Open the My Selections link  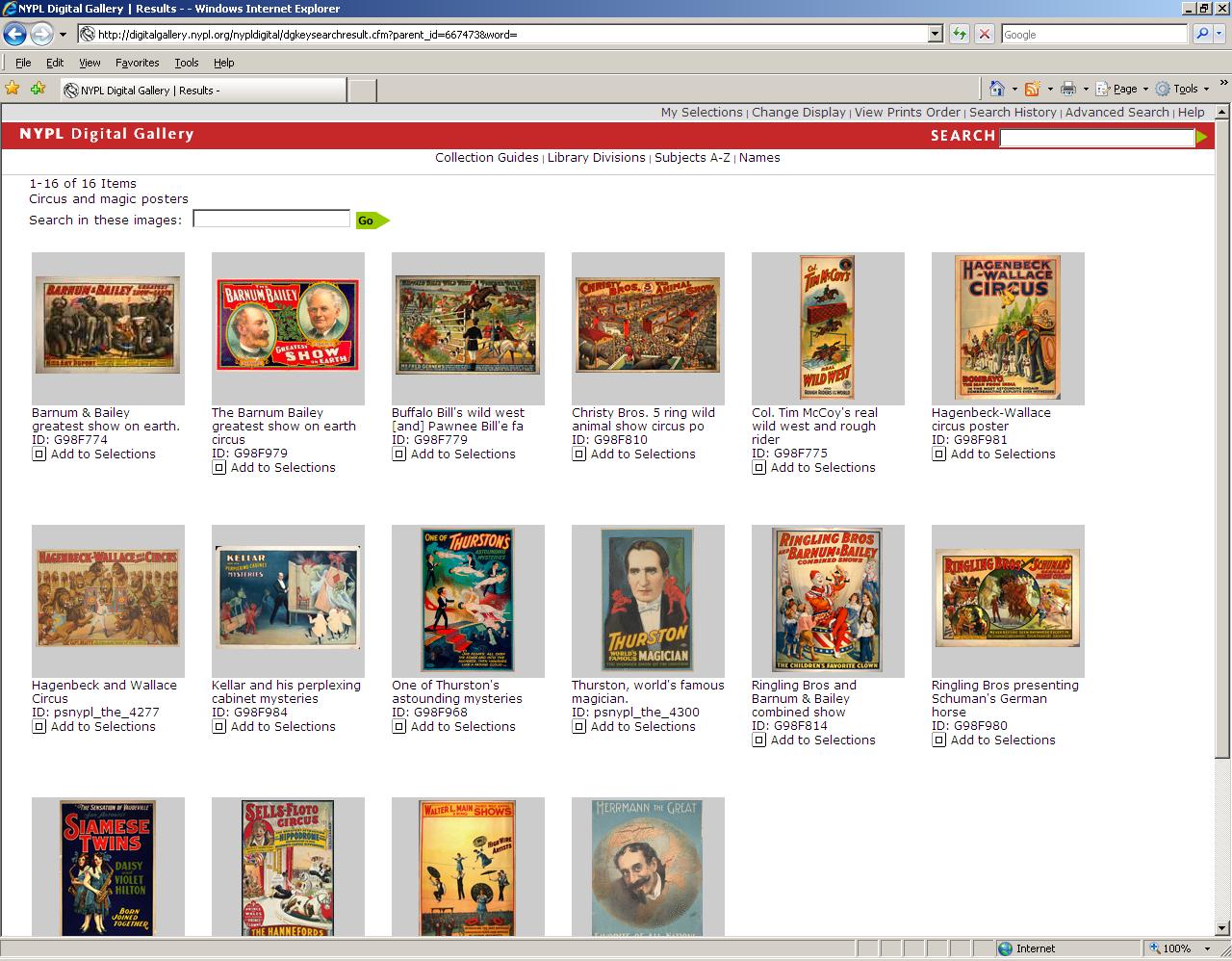point(702,113)
